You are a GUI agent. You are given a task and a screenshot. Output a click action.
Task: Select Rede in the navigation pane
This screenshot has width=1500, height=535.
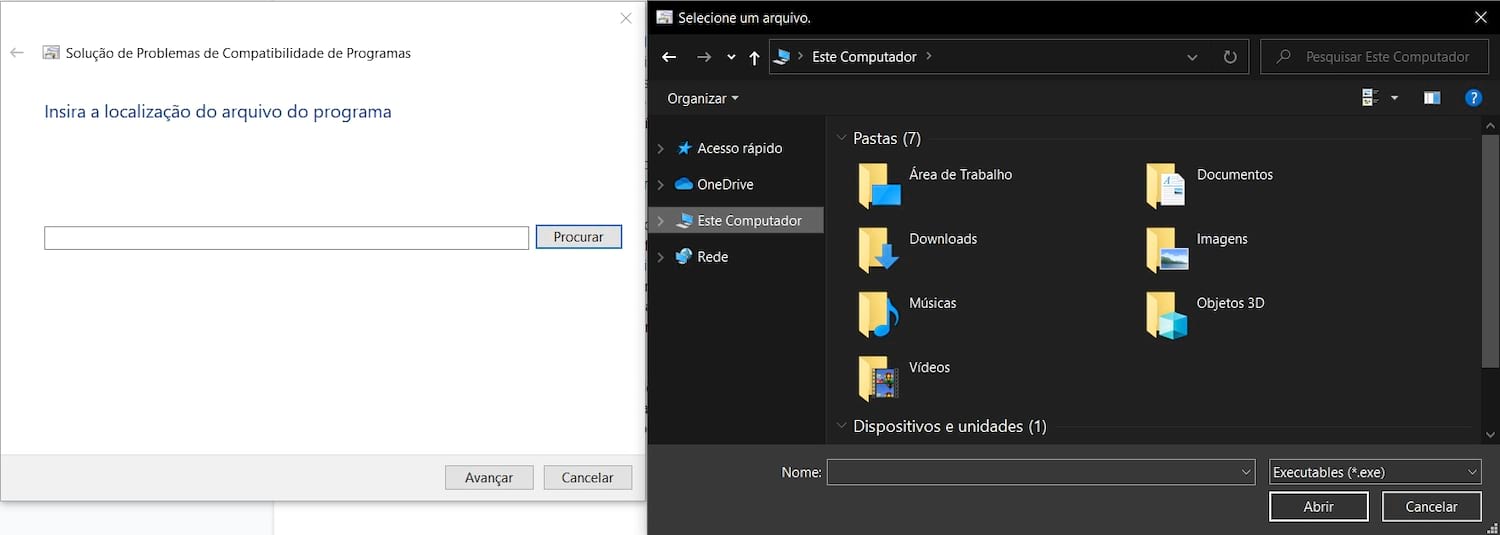point(712,257)
